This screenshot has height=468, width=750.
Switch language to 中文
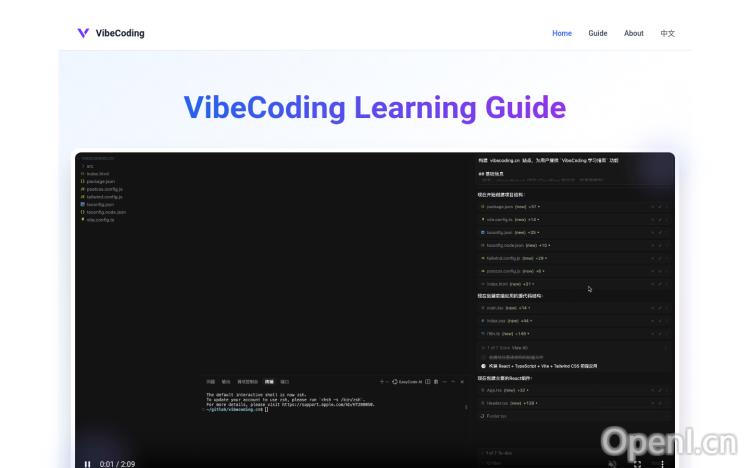coord(667,33)
